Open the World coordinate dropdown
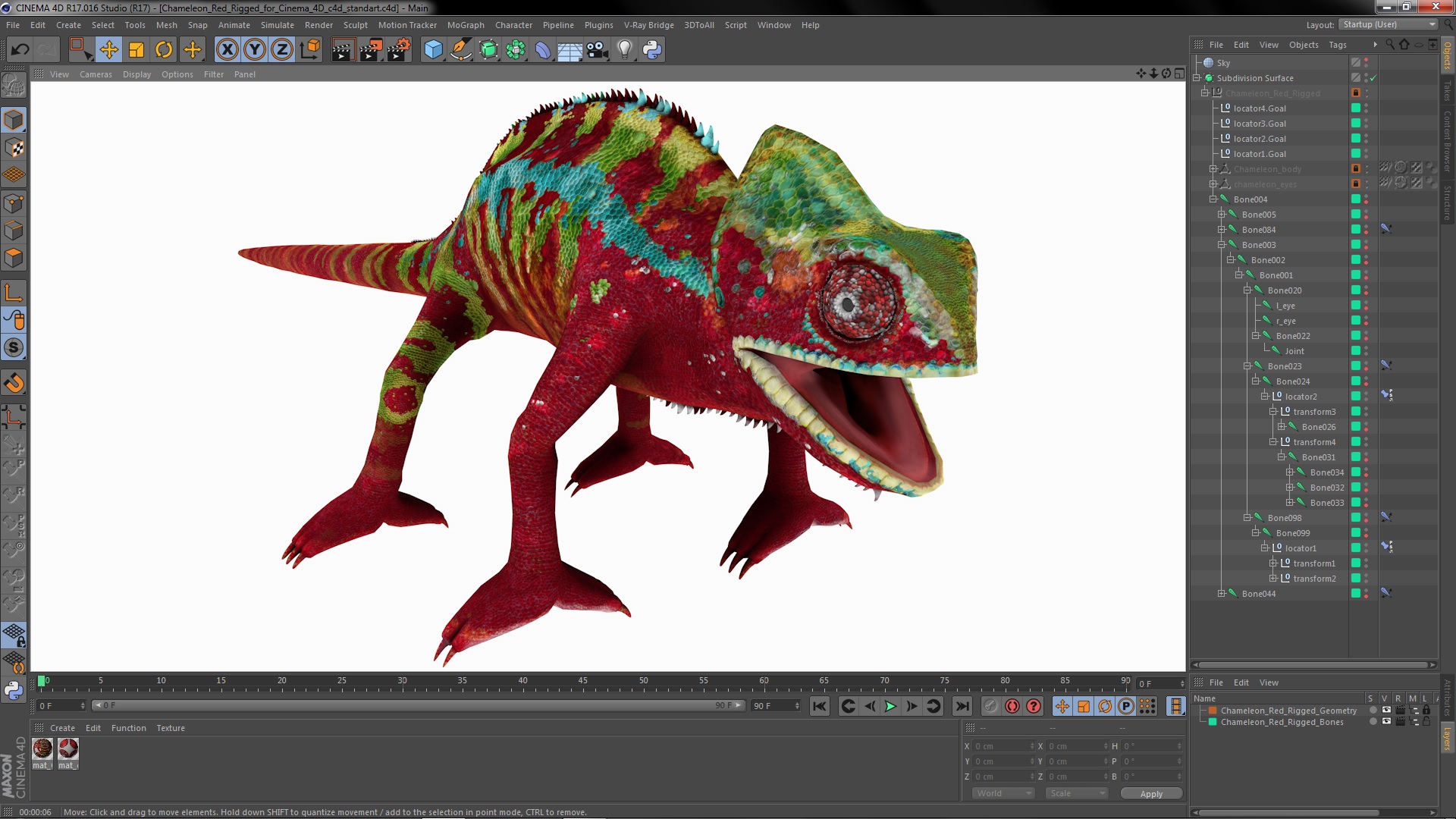Viewport: 1456px width, 819px height. pos(1003,793)
